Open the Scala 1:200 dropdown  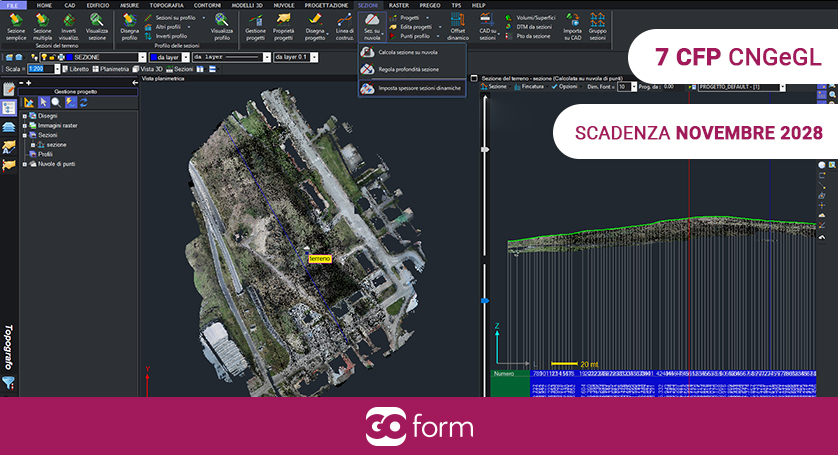(55, 69)
